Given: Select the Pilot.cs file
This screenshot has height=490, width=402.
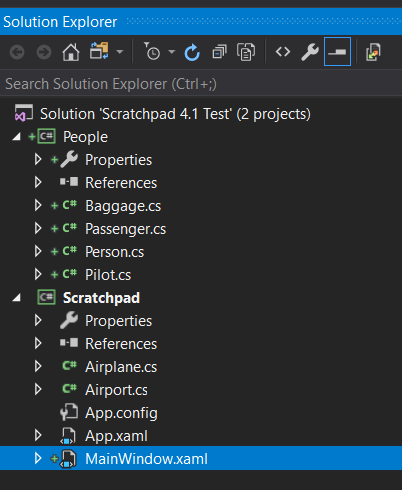Looking at the screenshot, I should coord(108,275).
